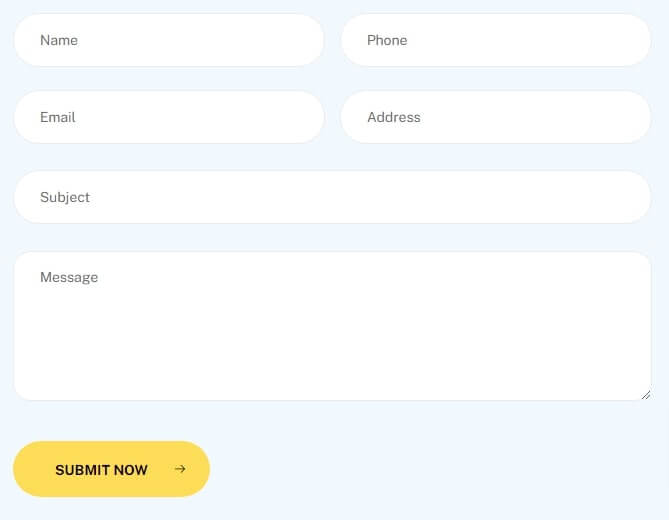This screenshot has width=669, height=520.
Task: Click the empty middle of Message box
Action: [x=332, y=330]
